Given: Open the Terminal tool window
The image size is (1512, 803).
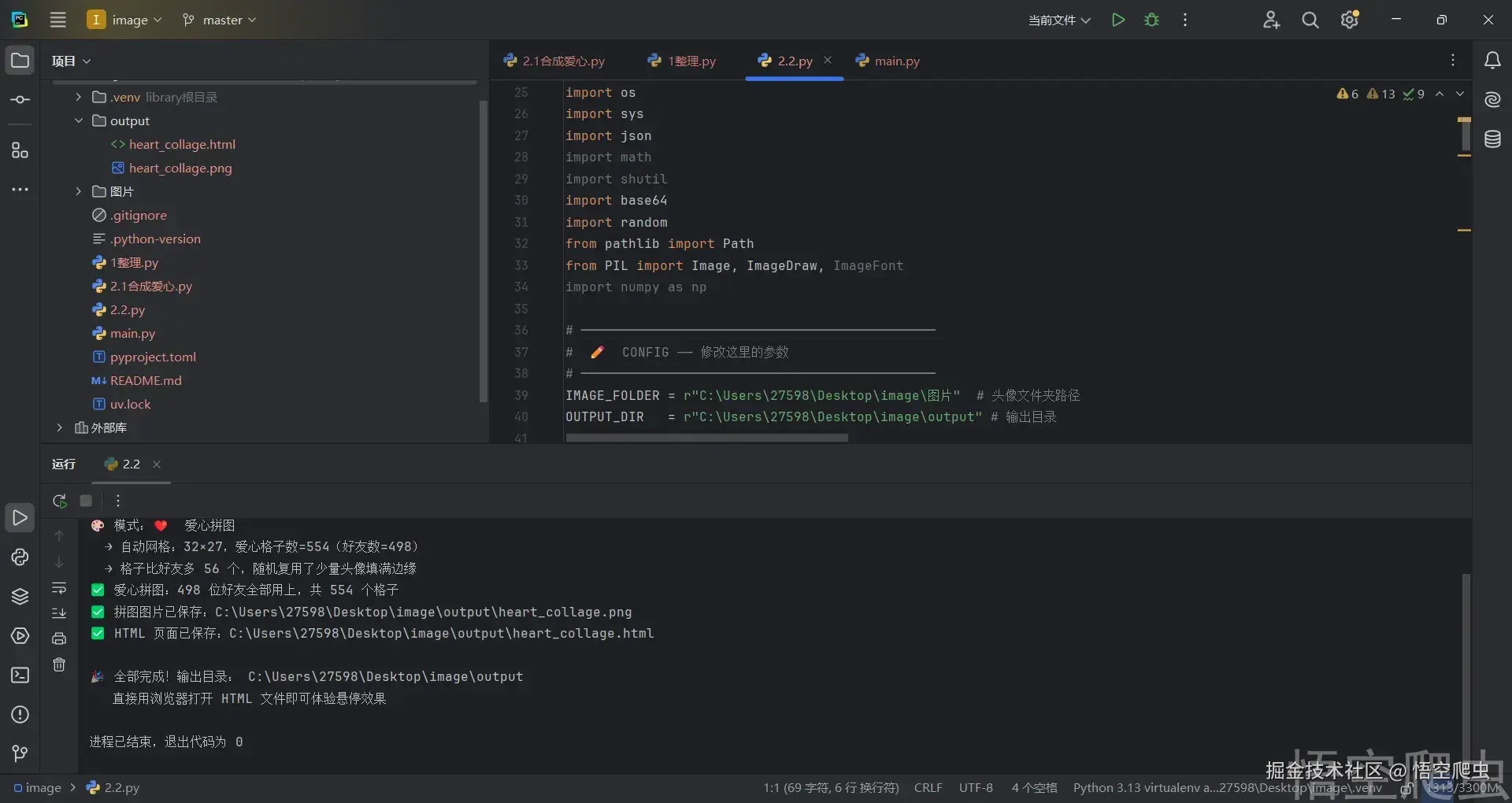Looking at the screenshot, I should point(20,675).
